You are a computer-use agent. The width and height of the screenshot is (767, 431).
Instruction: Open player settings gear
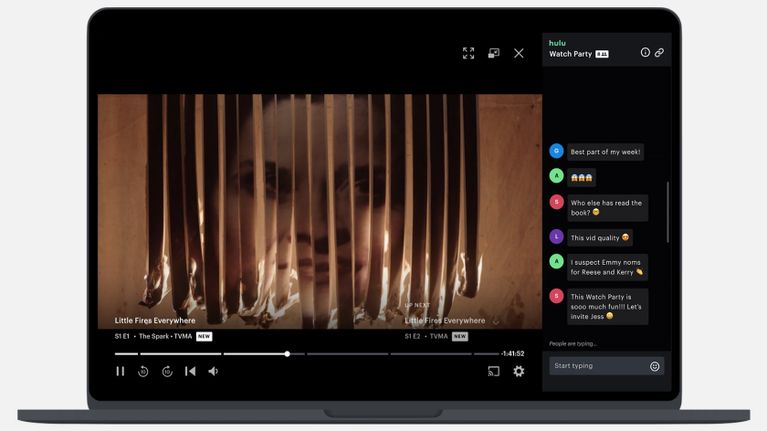[x=519, y=371]
